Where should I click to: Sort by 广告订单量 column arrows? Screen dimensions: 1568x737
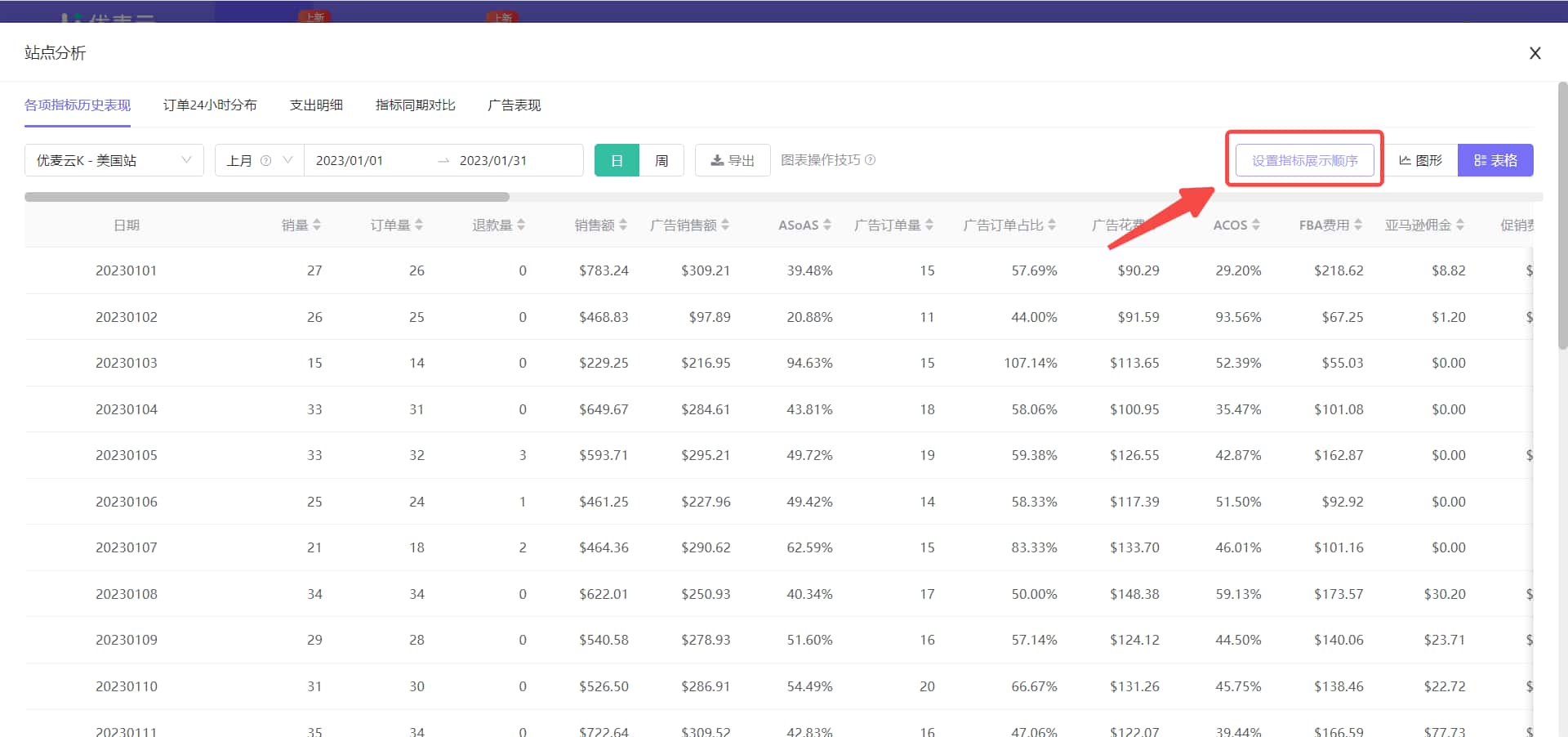929,225
